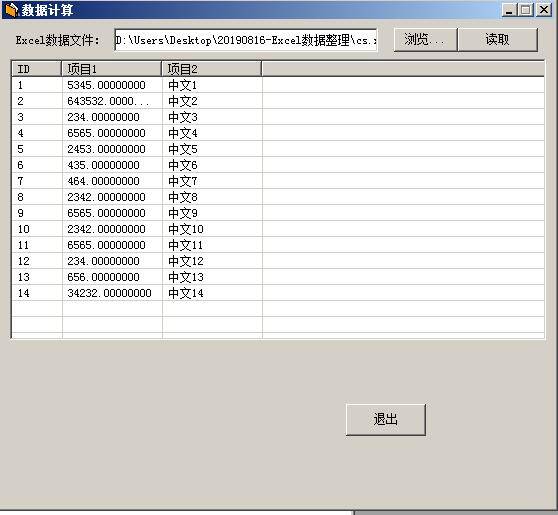This screenshot has height=515, width=558.
Task: Select the row with ID 5
Action: pyautogui.click(x=278, y=149)
